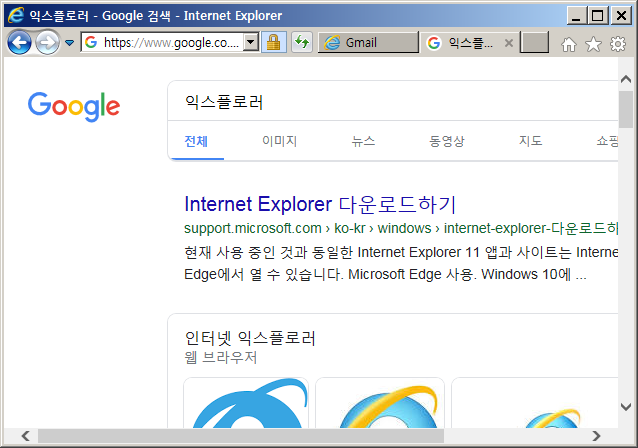
Task: Switch to the 뉴스 search tab
Action: [363, 141]
